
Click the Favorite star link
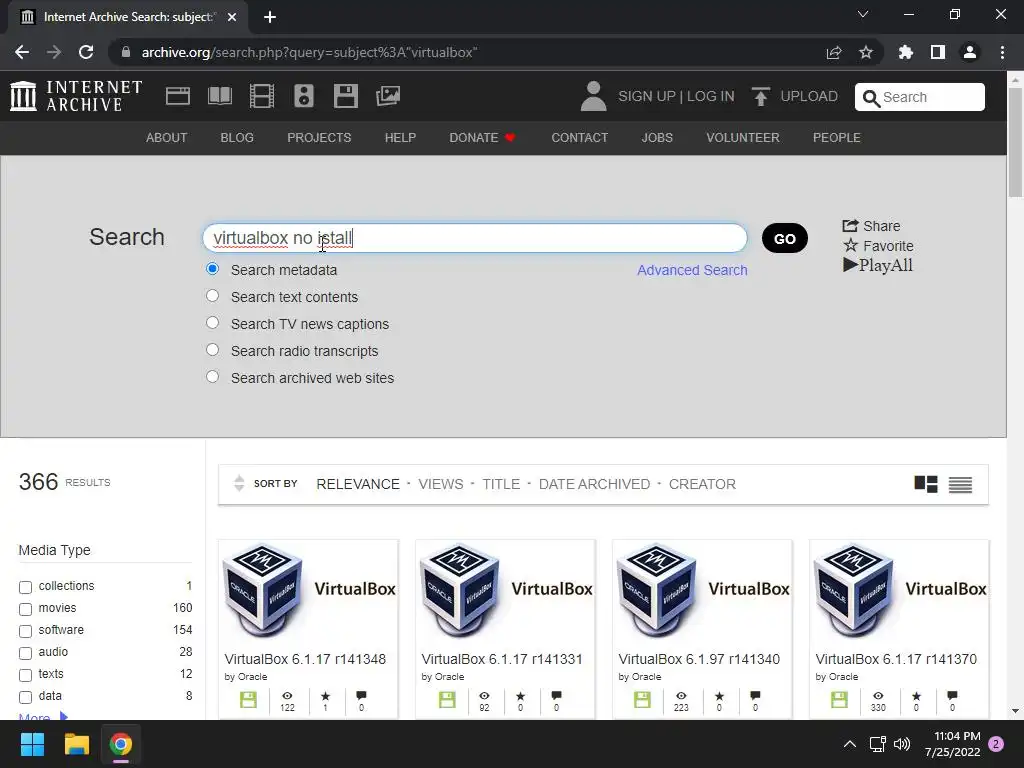click(x=878, y=246)
